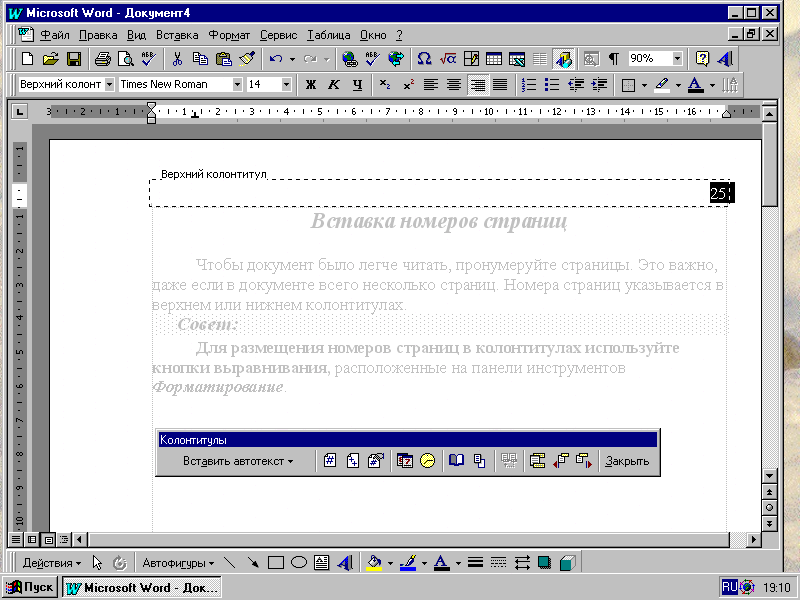Show nonprinting characters with the paragraph mark
The width and height of the screenshot is (800, 600).
614,59
